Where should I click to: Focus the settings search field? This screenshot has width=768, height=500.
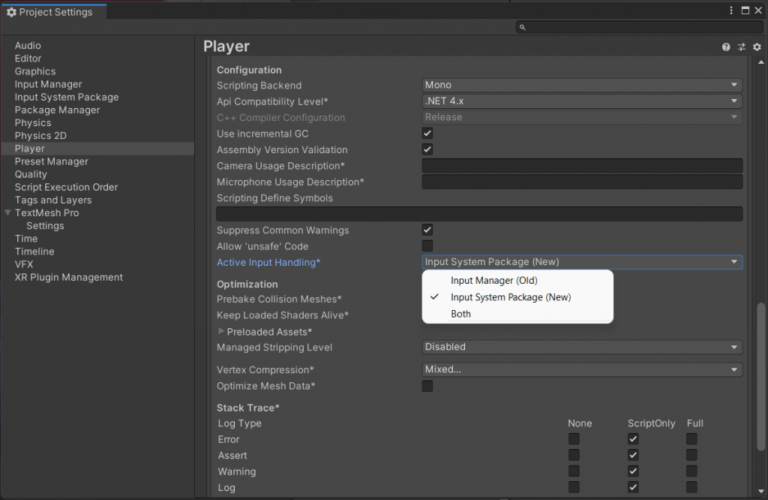(x=639, y=27)
